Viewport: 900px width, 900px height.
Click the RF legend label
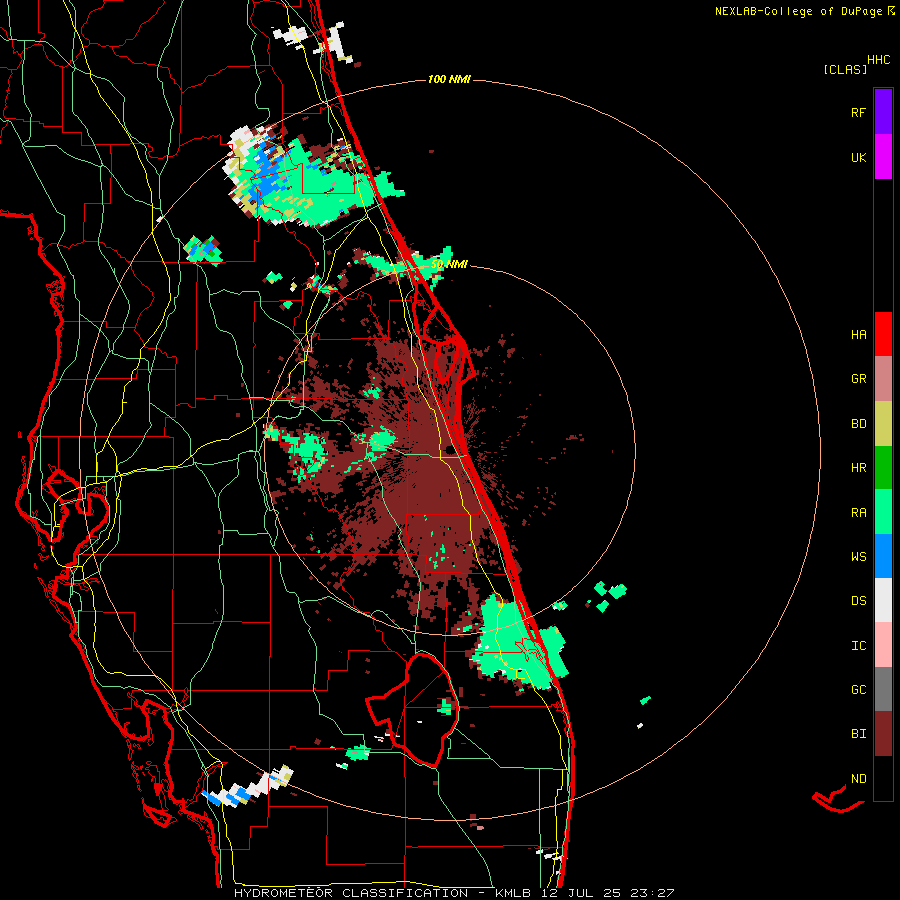tap(858, 112)
